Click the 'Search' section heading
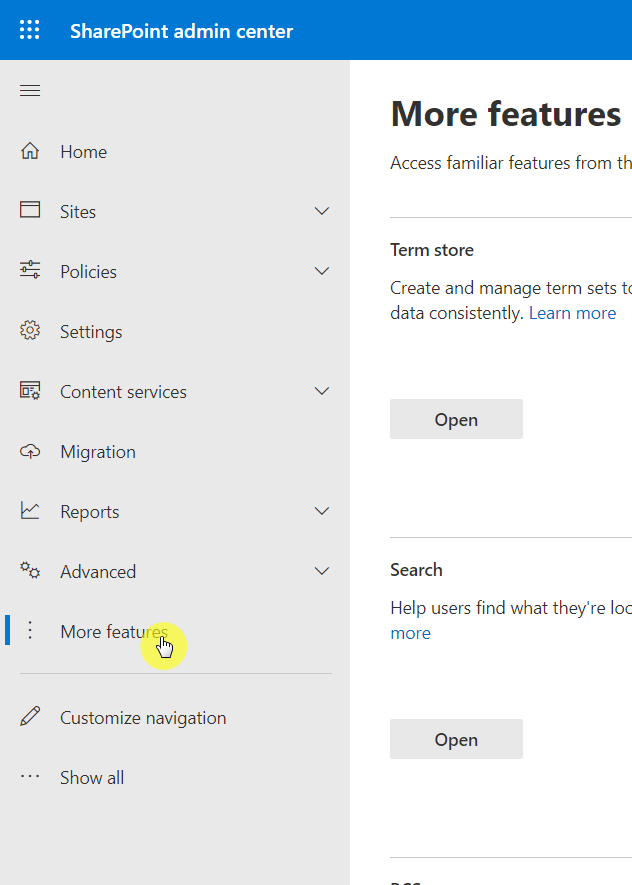This screenshot has width=632, height=885. point(416,570)
